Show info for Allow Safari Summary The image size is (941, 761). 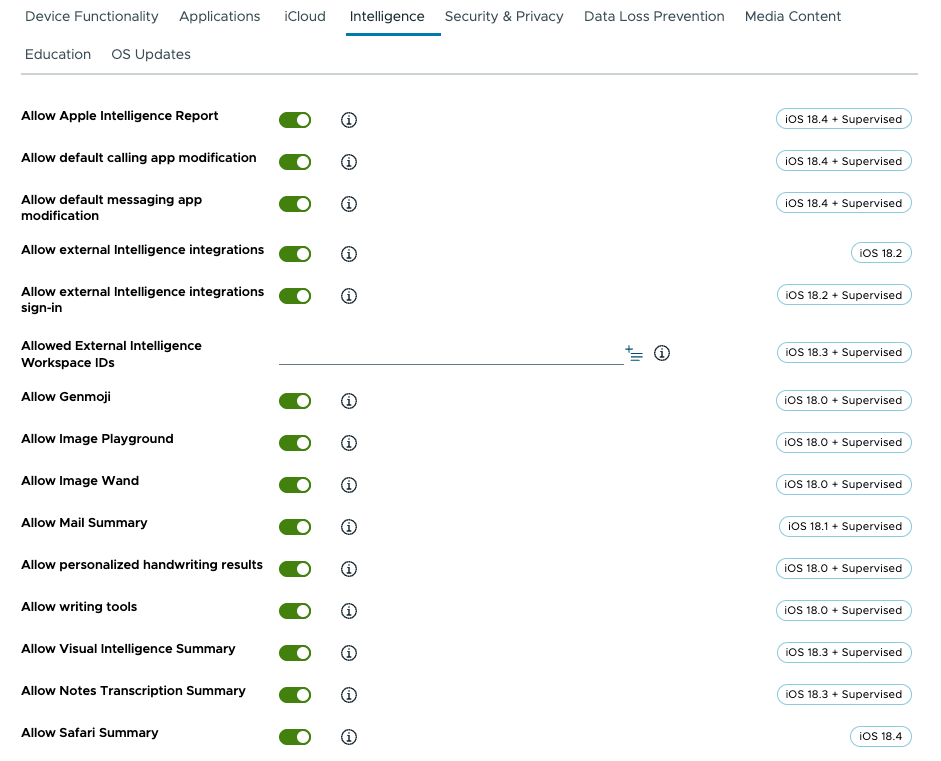[x=349, y=737]
